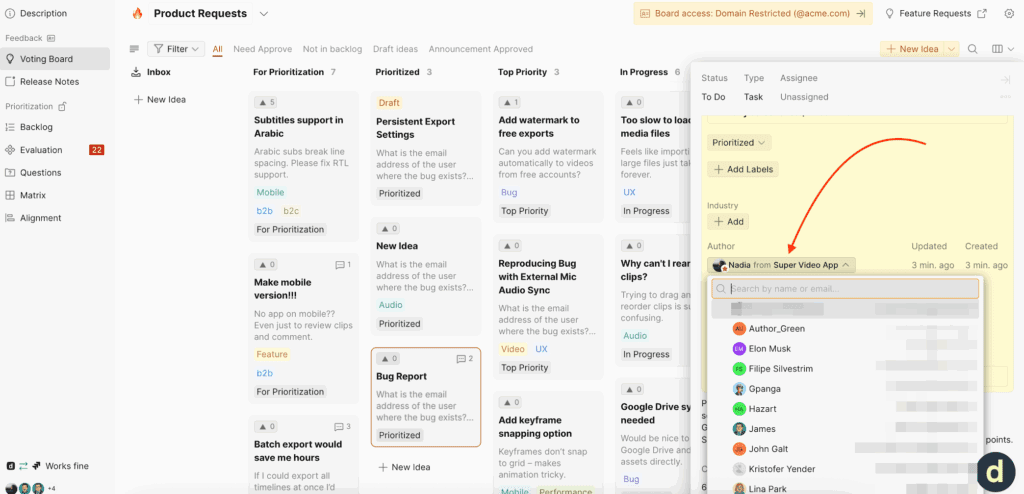Open comments on the Bug Report card

point(464,358)
